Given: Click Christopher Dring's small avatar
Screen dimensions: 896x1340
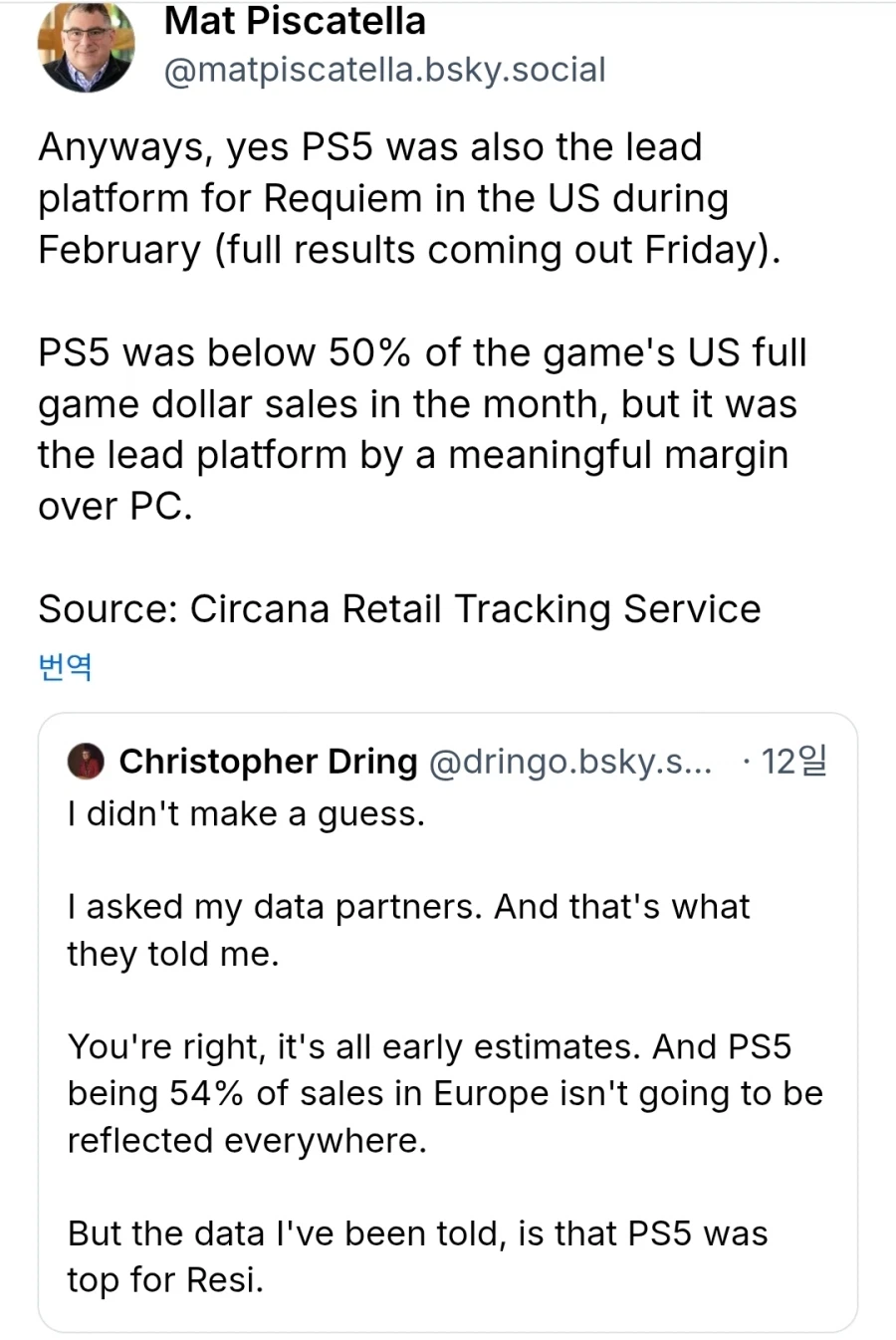Looking at the screenshot, I should [x=86, y=762].
